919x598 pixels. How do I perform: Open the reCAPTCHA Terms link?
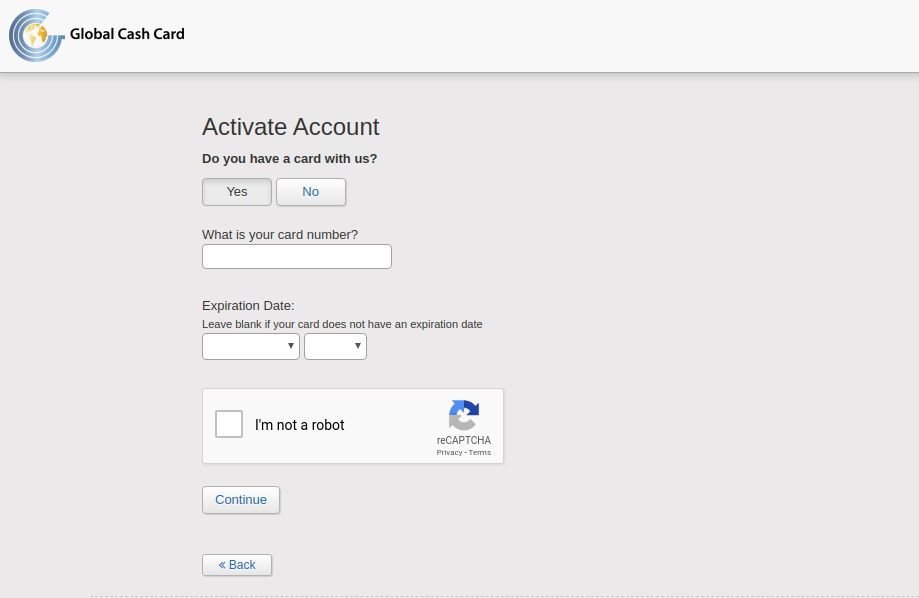point(478,452)
